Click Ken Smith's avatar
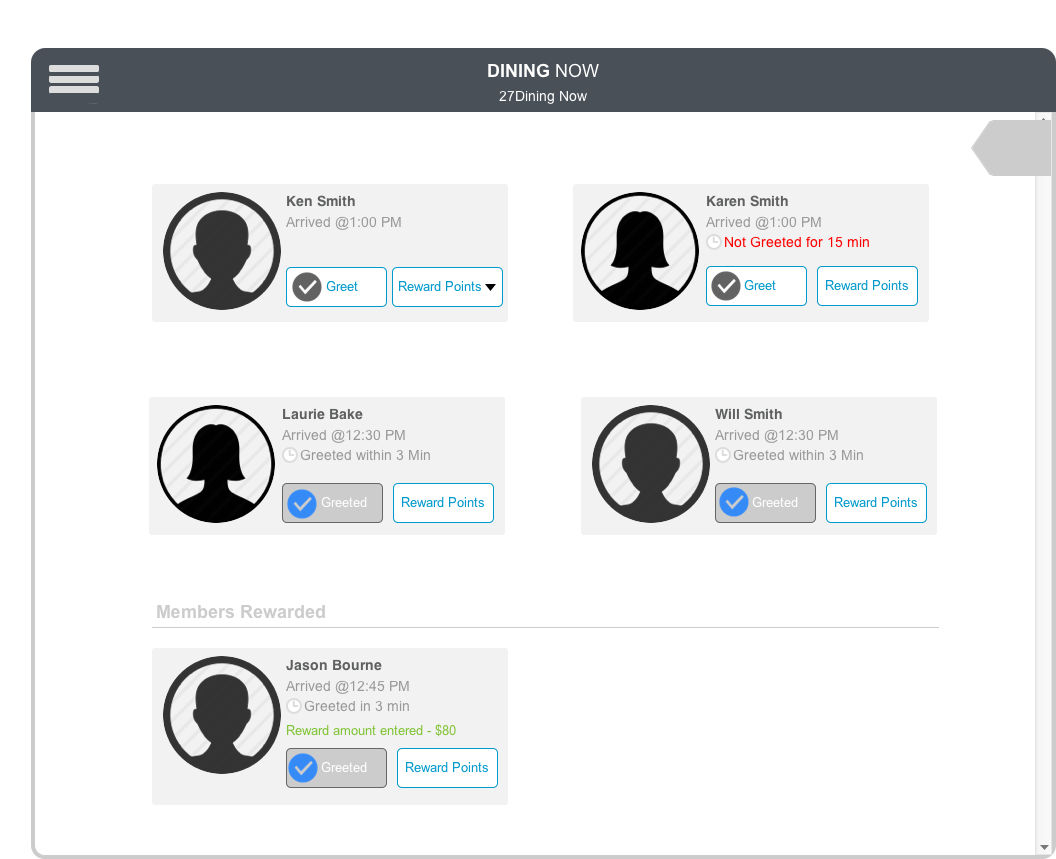The width and height of the screenshot is (1056, 859). coord(222,251)
